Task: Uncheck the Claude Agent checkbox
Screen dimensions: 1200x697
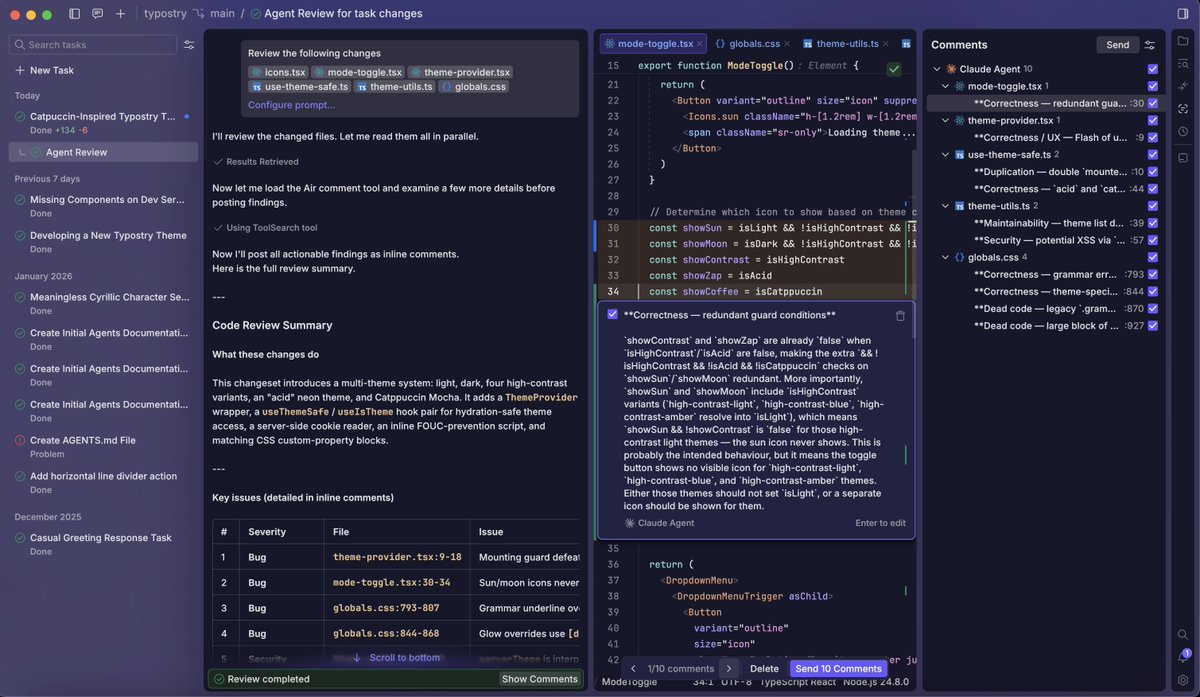Action: click(x=1153, y=69)
